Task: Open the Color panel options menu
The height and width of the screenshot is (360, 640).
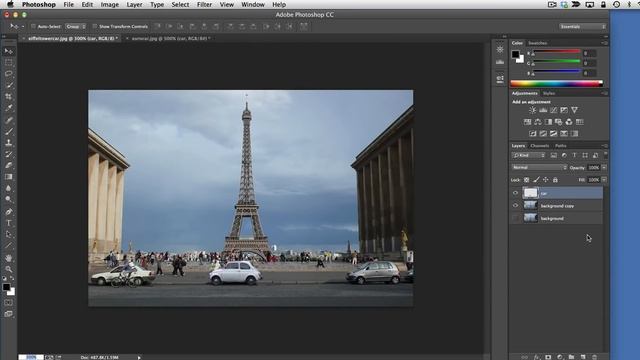Action: click(604, 43)
